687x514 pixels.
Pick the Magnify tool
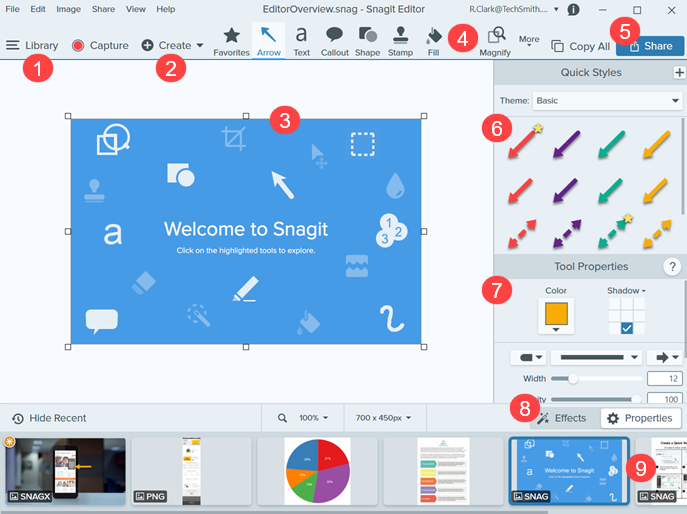click(495, 42)
